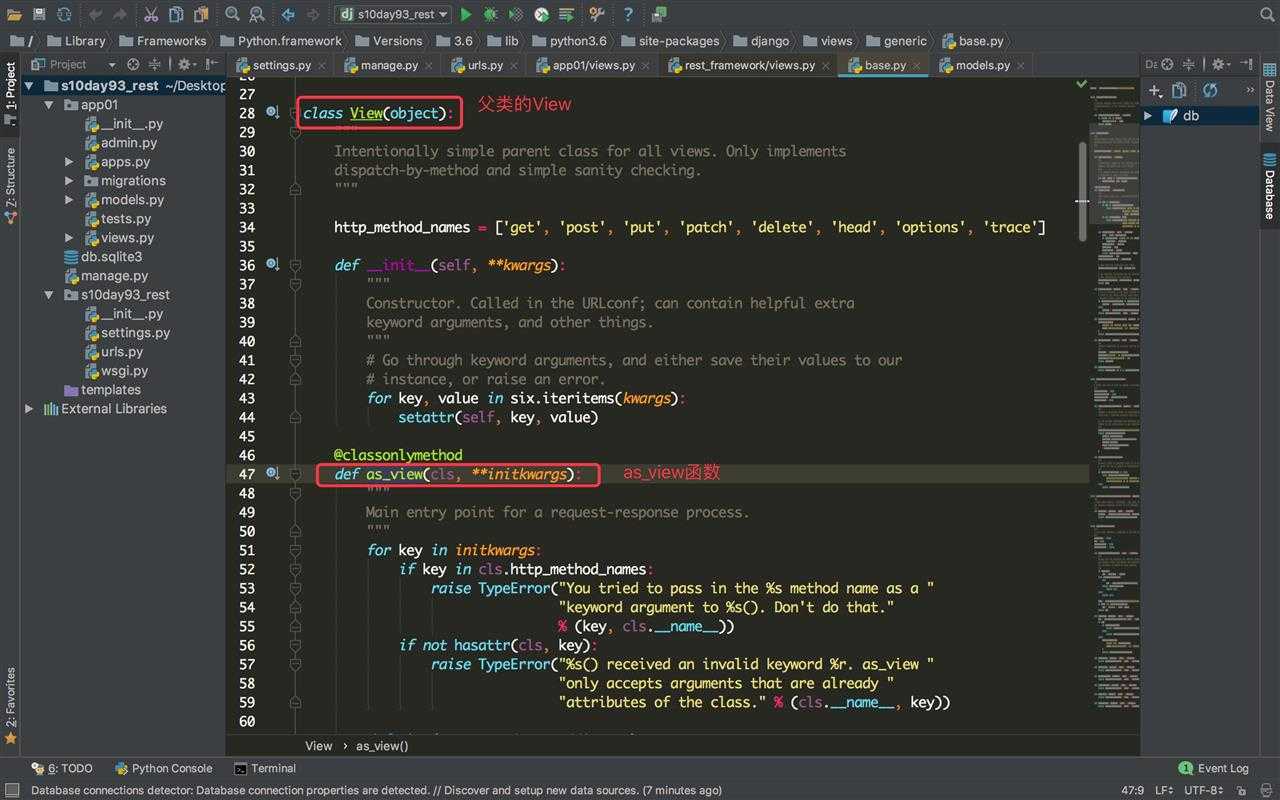Open Help with the question mark icon
This screenshot has width=1280, height=800.
[628, 14]
